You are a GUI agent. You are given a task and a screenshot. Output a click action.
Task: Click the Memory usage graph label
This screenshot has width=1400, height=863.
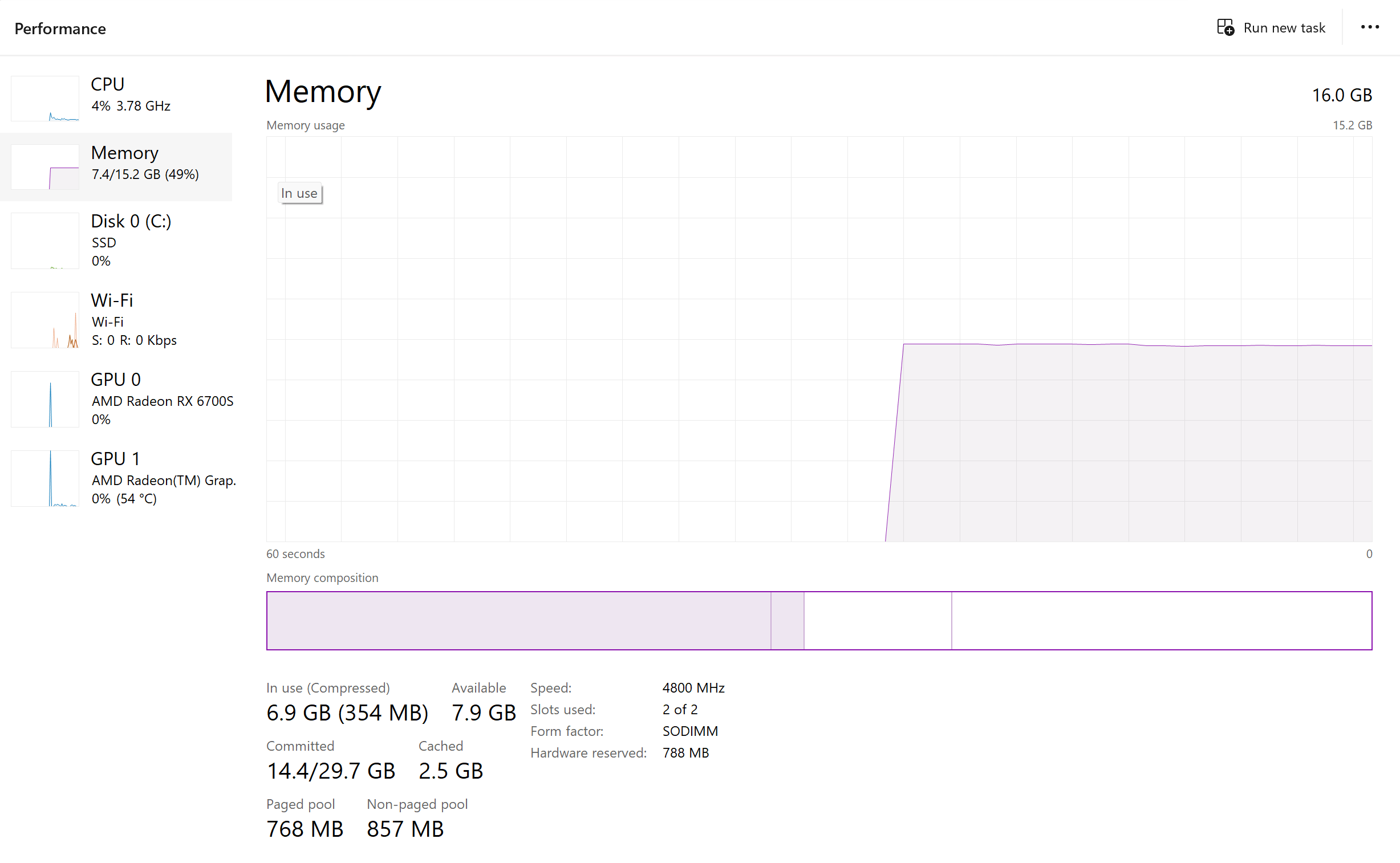tap(306, 125)
